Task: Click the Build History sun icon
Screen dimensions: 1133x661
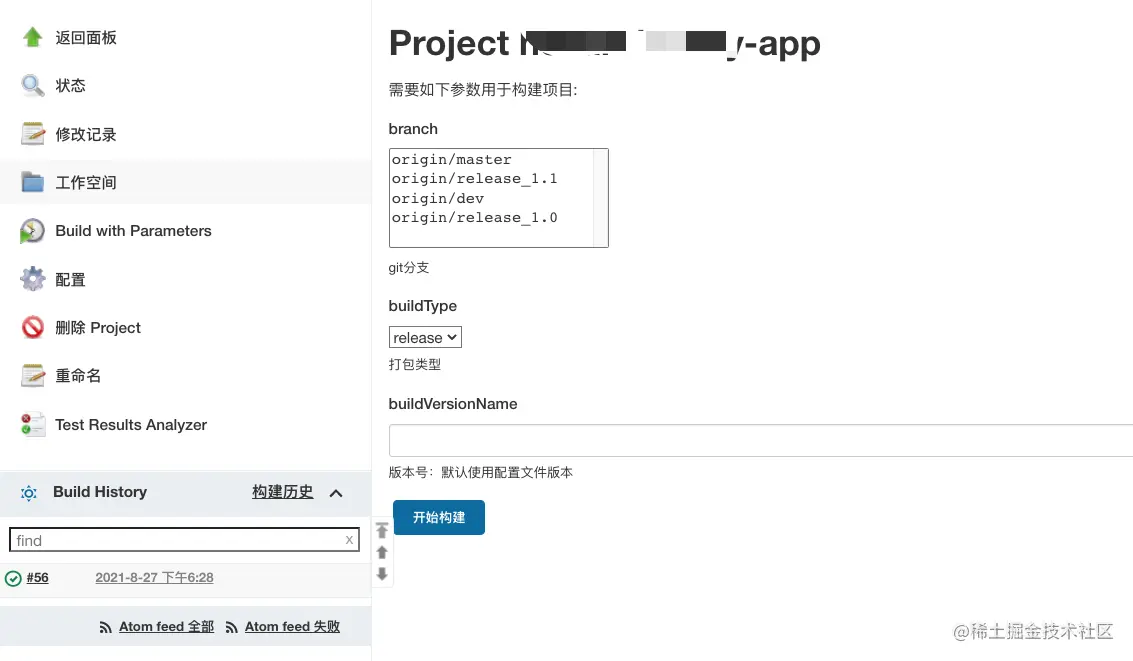Action: (x=29, y=493)
